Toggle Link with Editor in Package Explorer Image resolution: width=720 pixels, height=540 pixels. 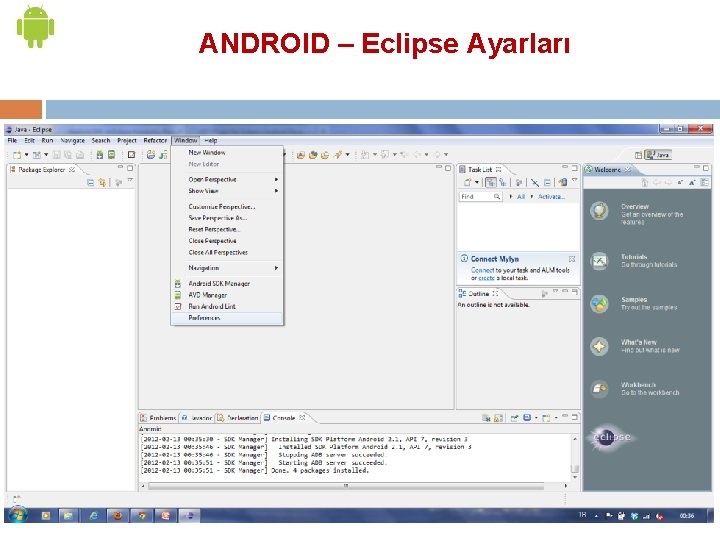click(x=102, y=182)
